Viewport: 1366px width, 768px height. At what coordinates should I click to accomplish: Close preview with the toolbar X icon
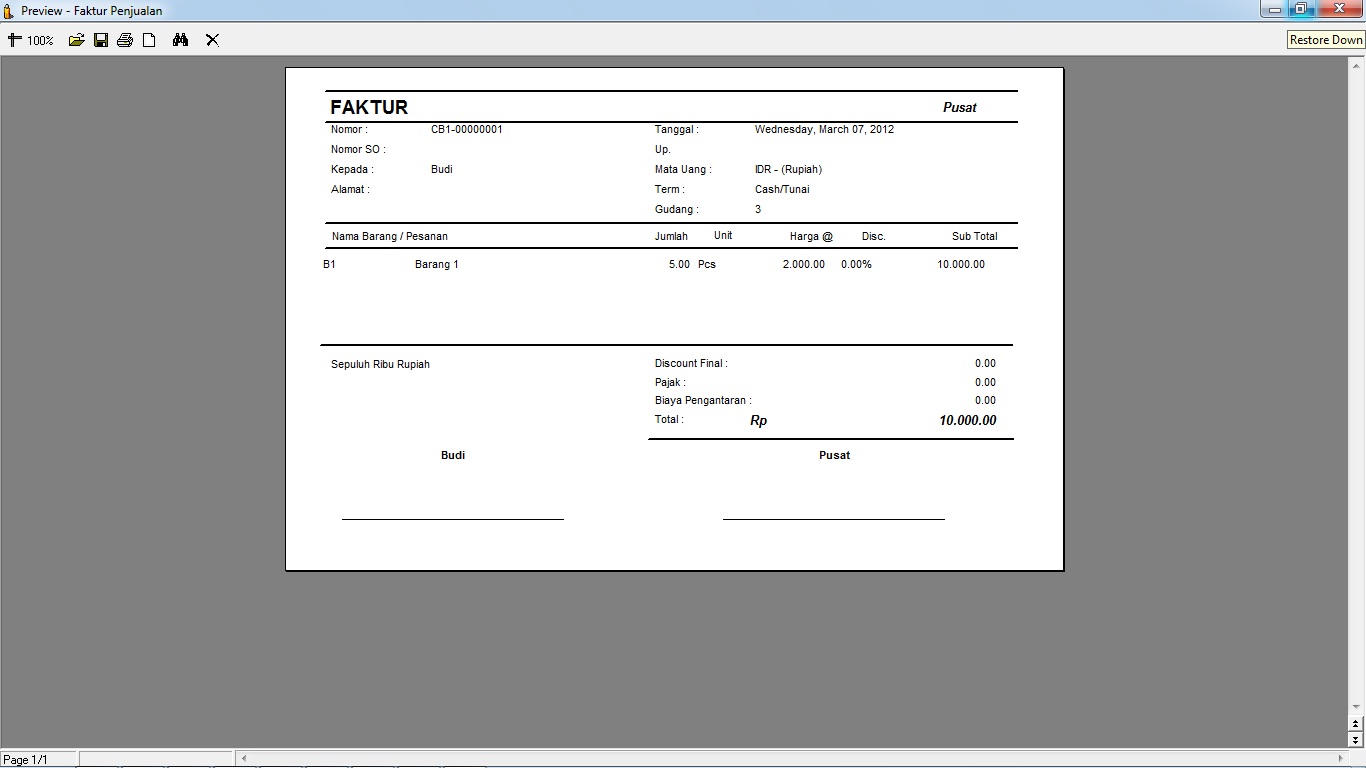click(212, 40)
